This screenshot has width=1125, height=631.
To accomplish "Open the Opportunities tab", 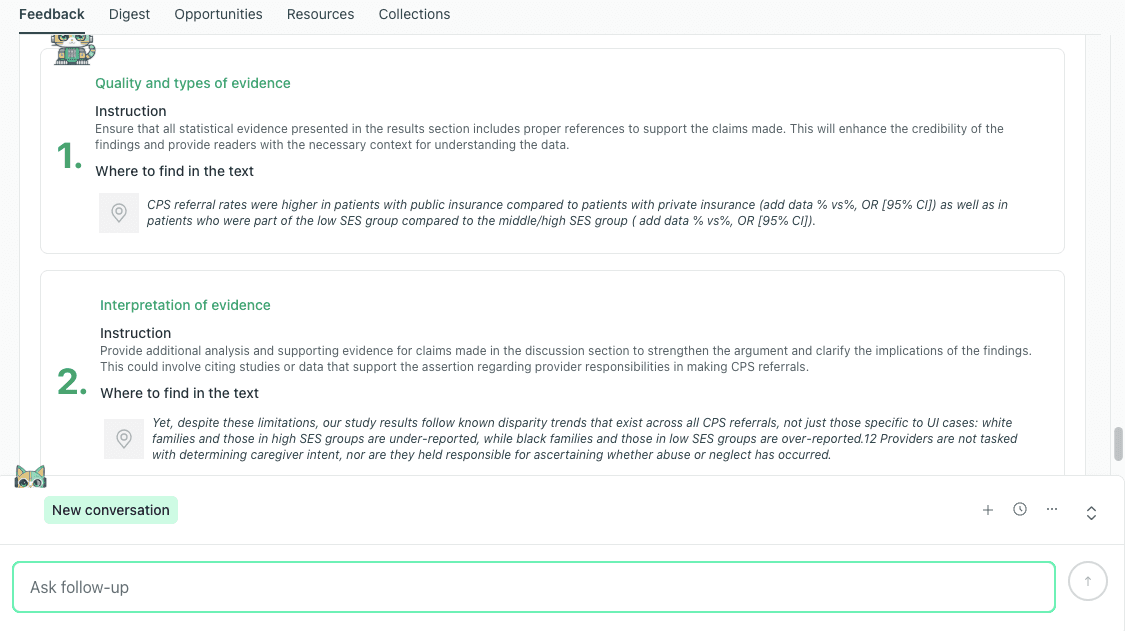I will [x=218, y=14].
